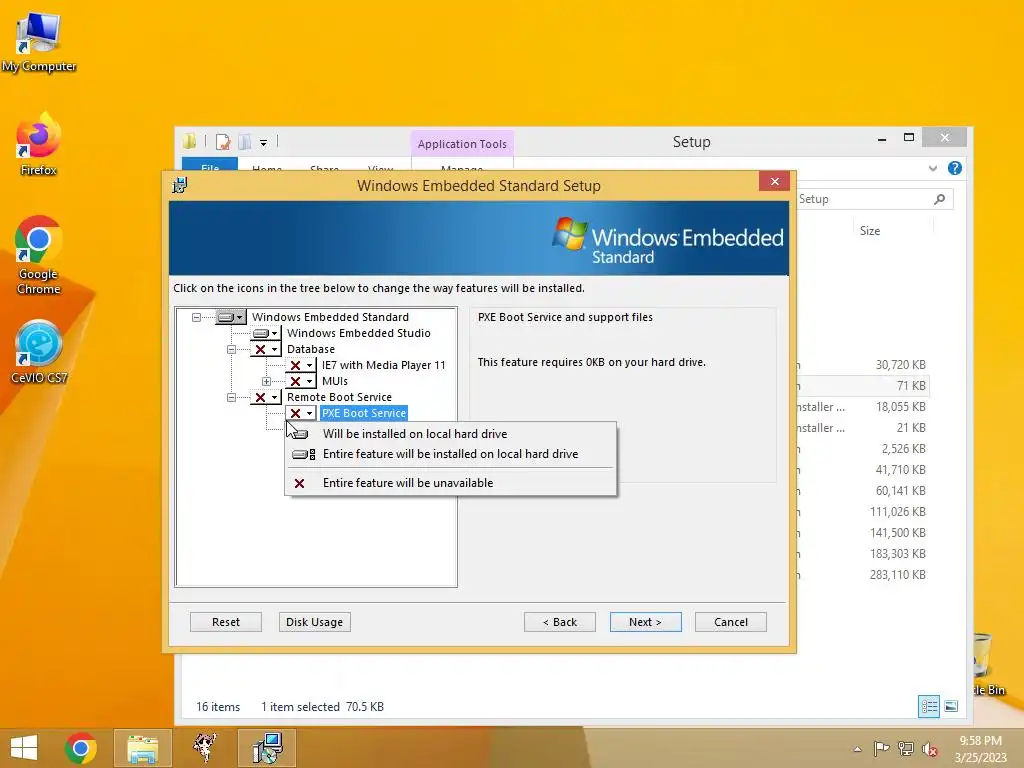This screenshot has width=1024, height=768.
Task: Open Disk Usage dialog
Action: pos(315,622)
